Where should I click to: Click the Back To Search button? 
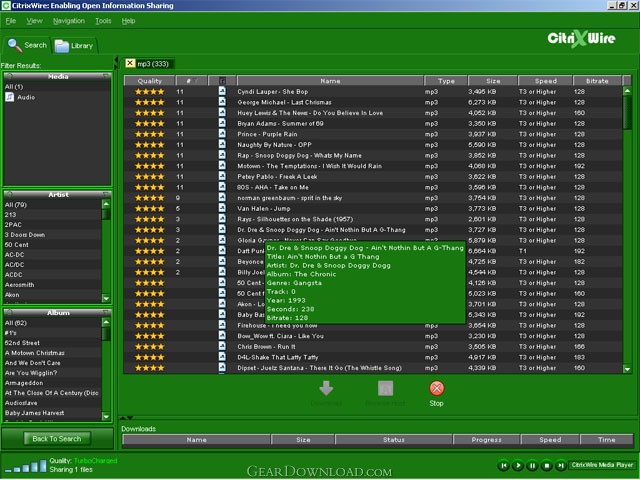(57, 439)
